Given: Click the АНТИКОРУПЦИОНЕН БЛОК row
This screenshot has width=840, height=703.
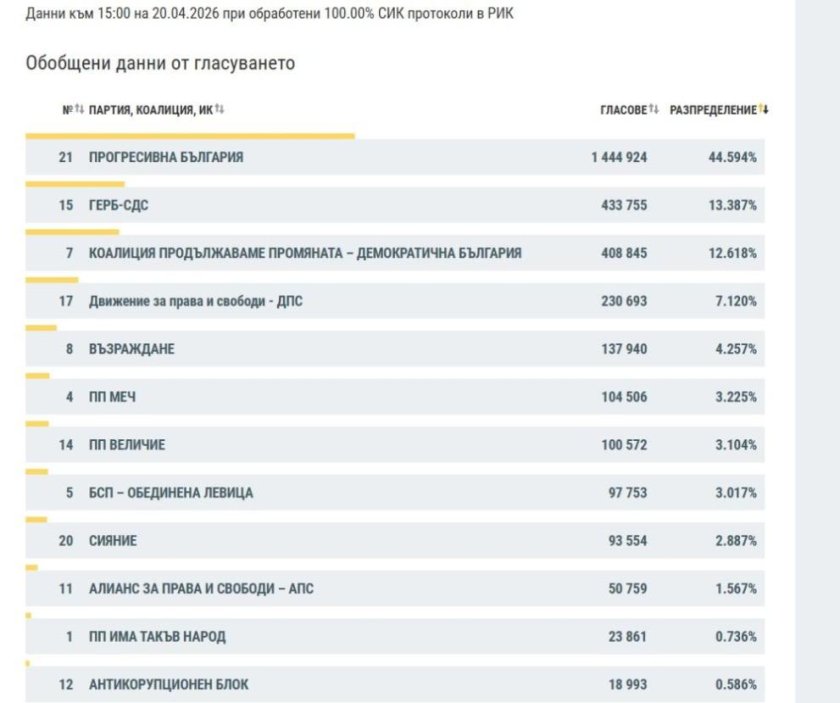Looking at the screenshot, I should click(169, 685).
